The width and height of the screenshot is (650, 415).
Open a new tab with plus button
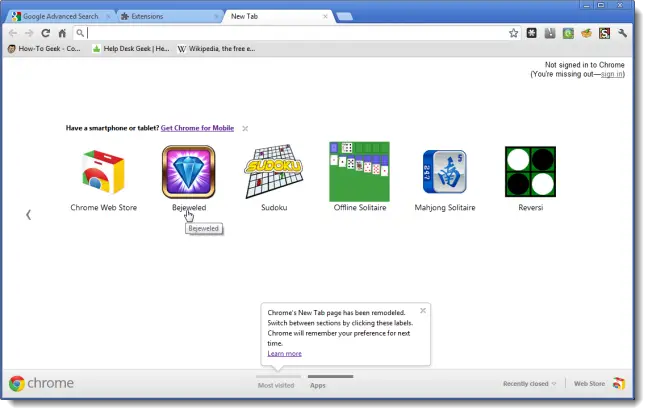(x=344, y=17)
